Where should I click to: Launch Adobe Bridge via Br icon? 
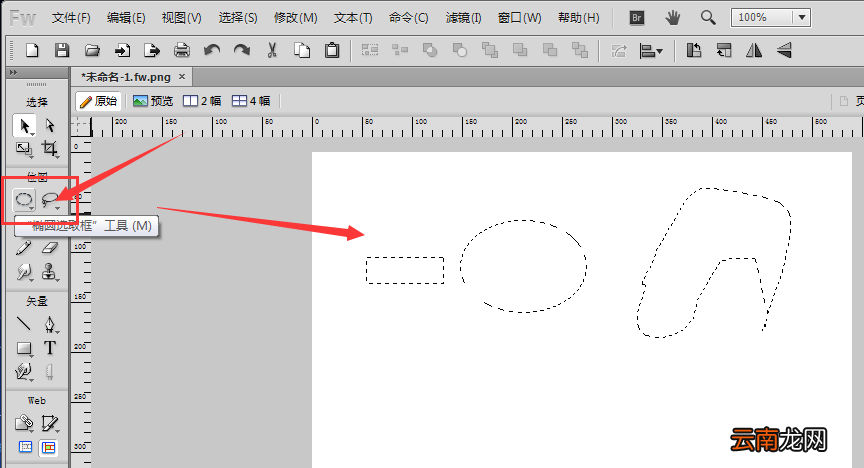pyautogui.click(x=637, y=18)
